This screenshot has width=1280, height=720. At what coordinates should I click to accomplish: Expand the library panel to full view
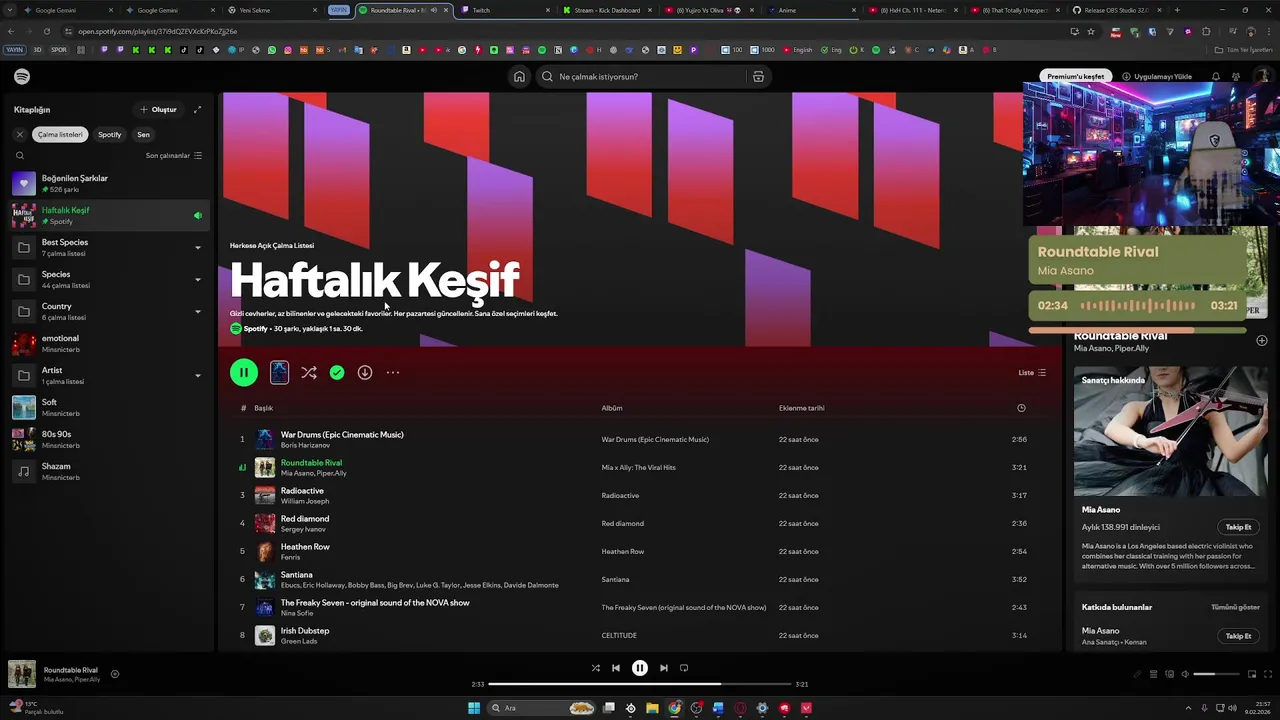[197, 109]
